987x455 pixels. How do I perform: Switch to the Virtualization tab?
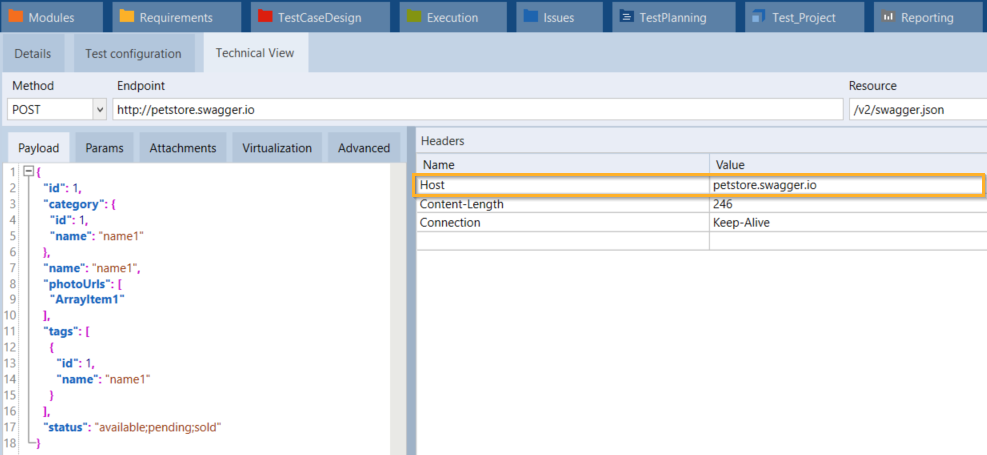point(277,148)
